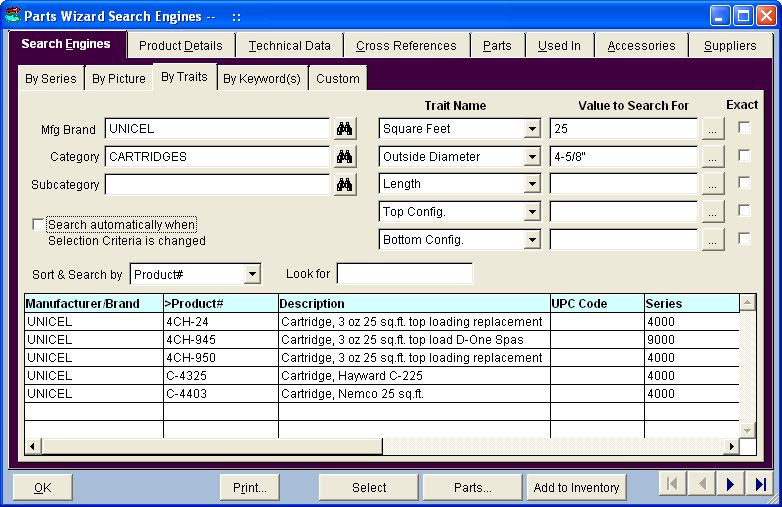Open value browse button for Bottom Config.
Image resolution: width=782 pixels, height=507 pixels.
click(x=713, y=240)
